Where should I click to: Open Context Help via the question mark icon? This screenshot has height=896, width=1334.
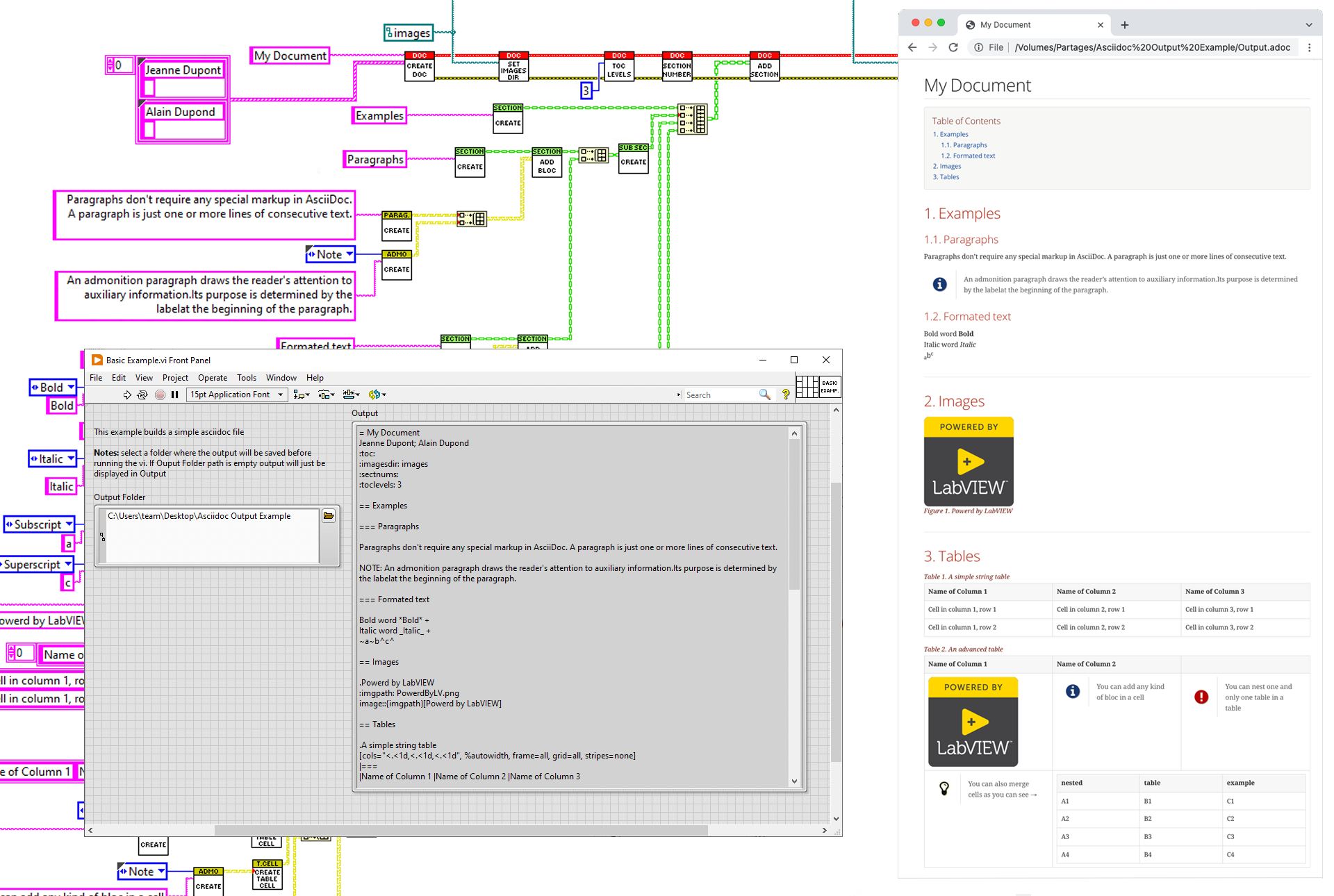click(x=785, y=394)
